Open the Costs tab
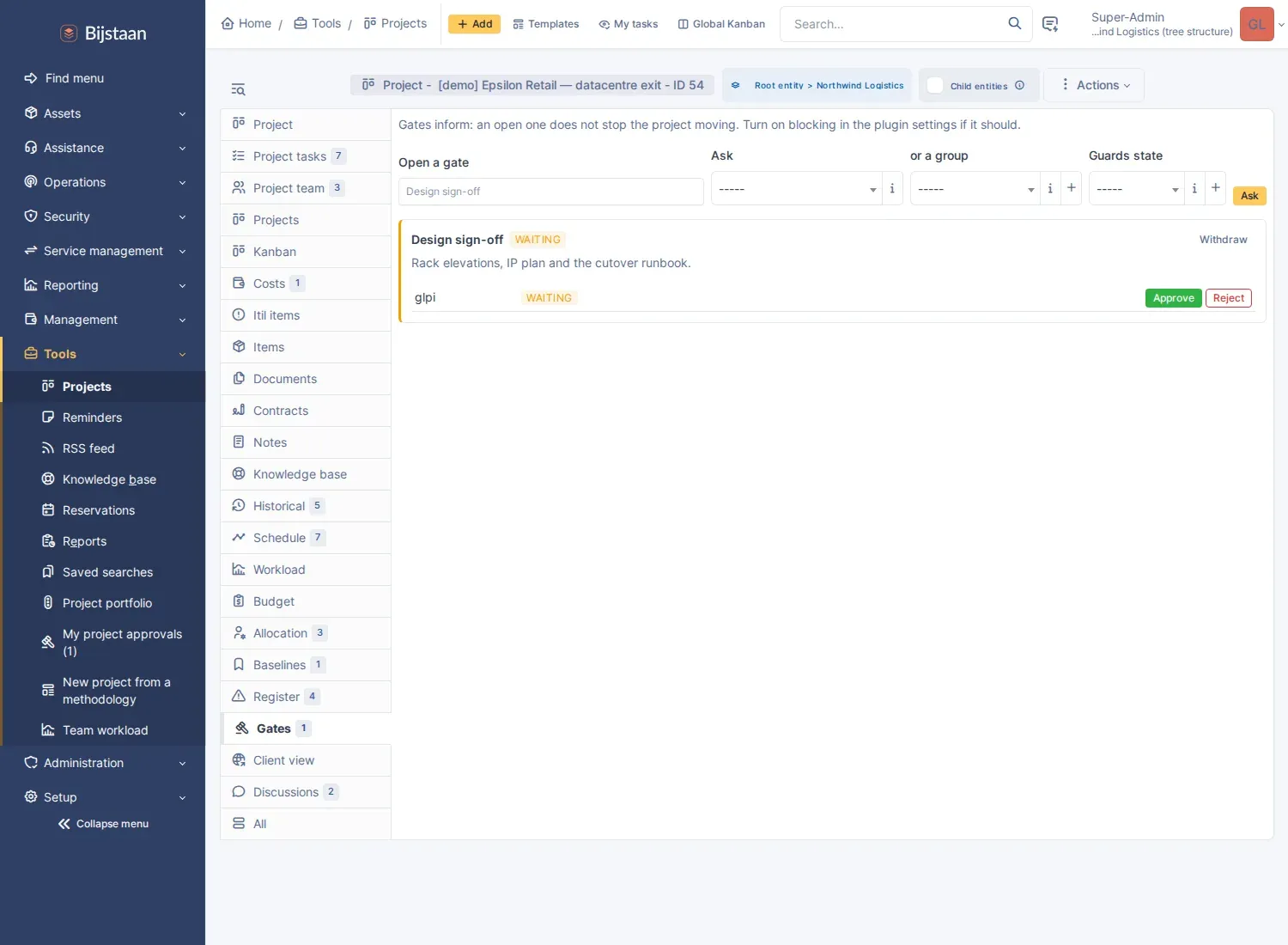 click(306, 283)
